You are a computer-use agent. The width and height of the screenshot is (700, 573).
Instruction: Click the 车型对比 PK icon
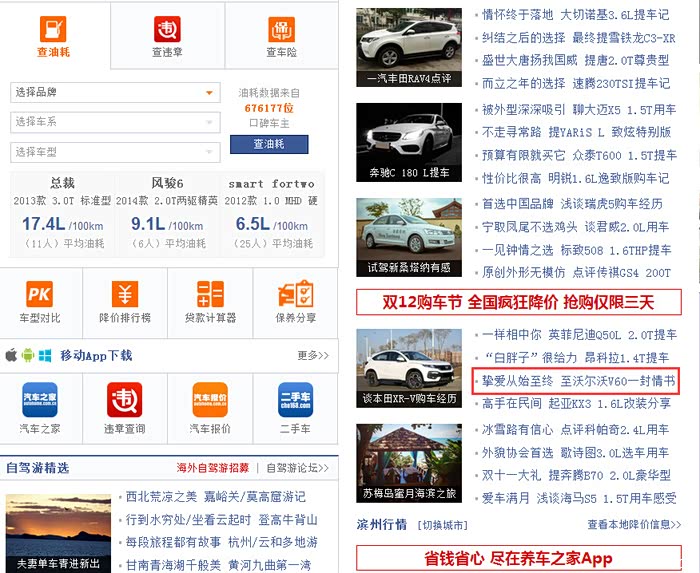tap(39, 295)
